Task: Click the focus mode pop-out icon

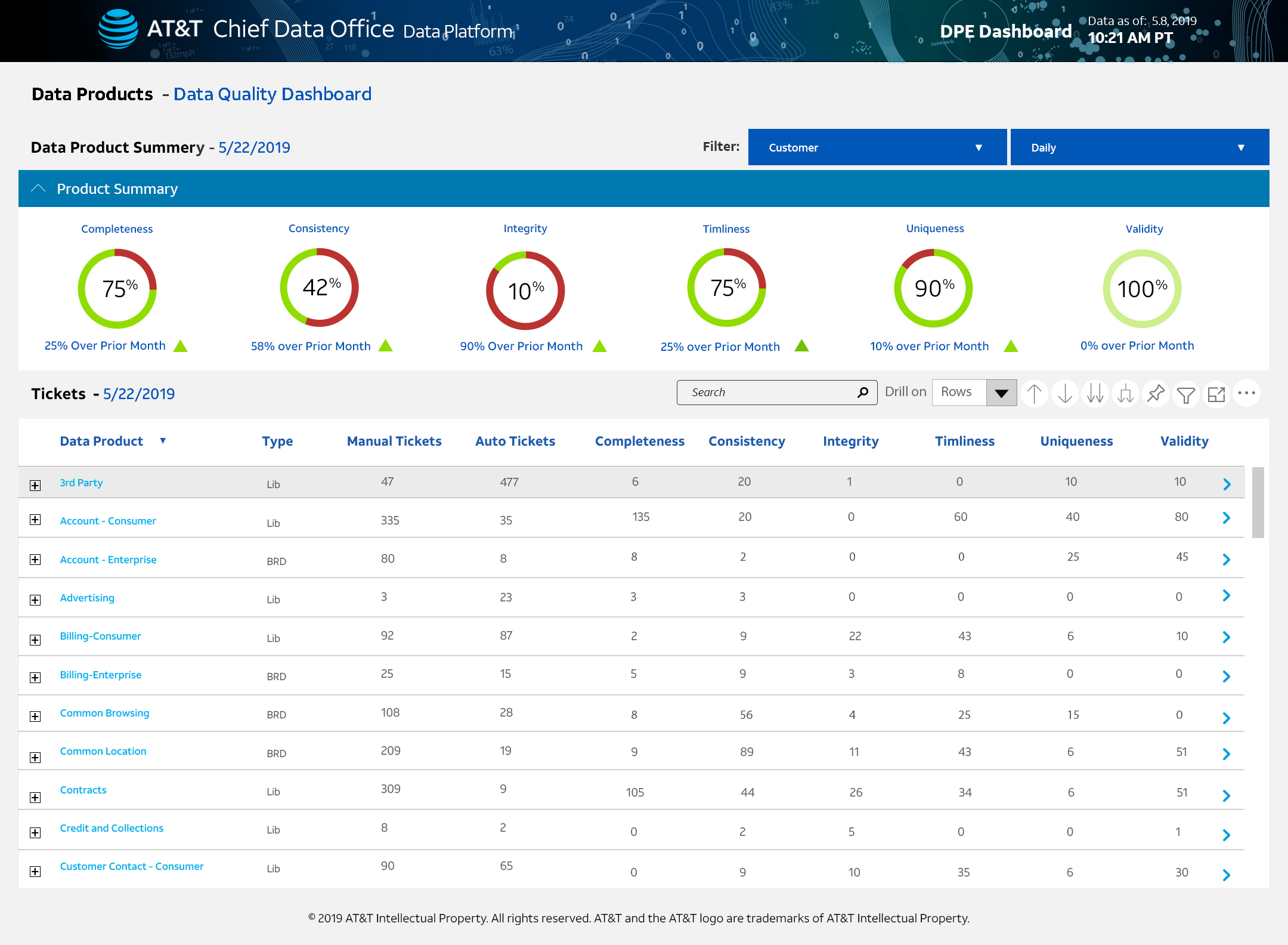Action: coord(1216,394)
